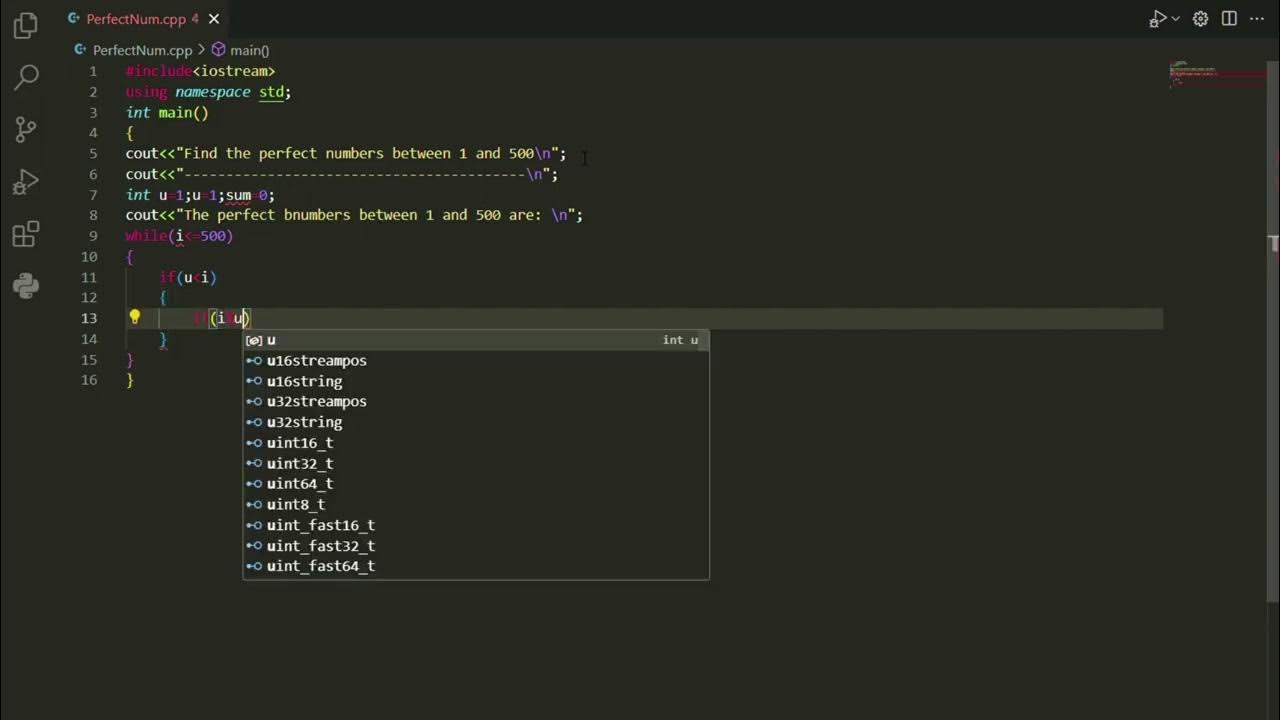Open the Python sidebar view
The width and height of the screenshot is (1280, 720).
[x=26, y=287]
